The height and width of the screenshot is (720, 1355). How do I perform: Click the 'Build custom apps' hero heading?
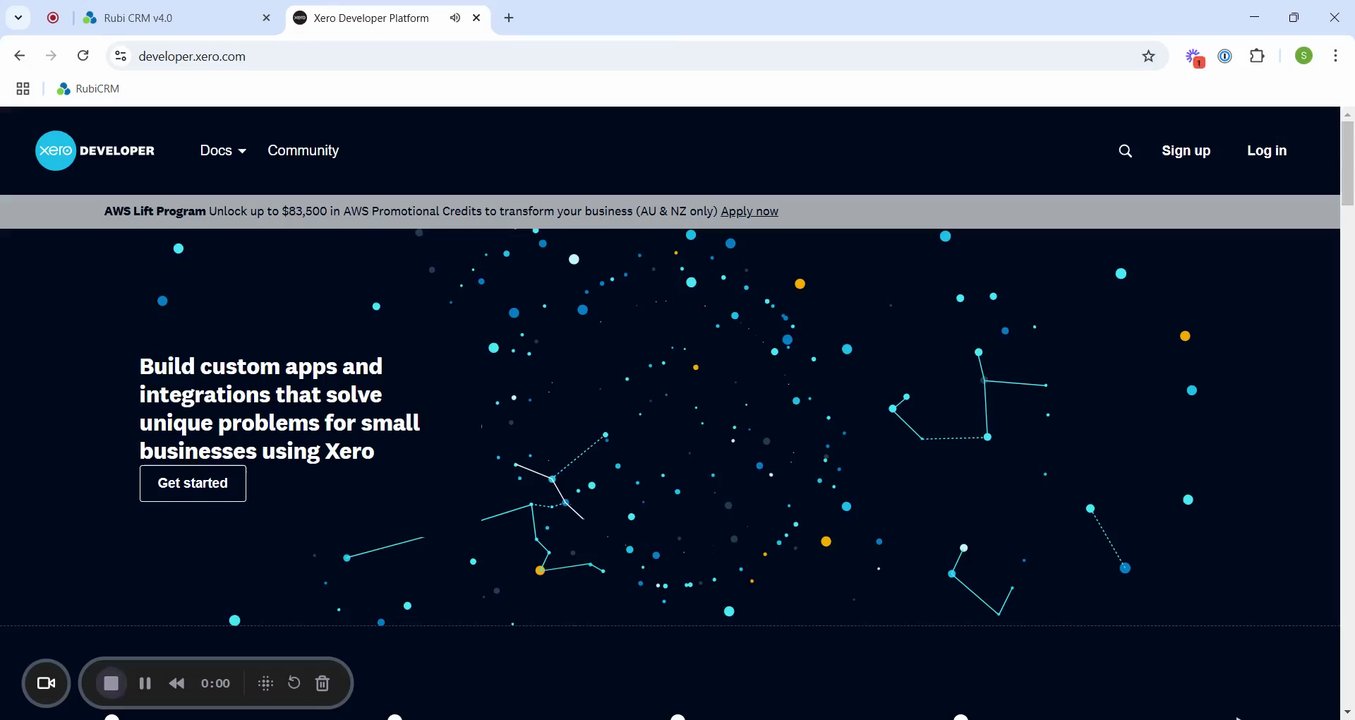click(x=280, y=408)
